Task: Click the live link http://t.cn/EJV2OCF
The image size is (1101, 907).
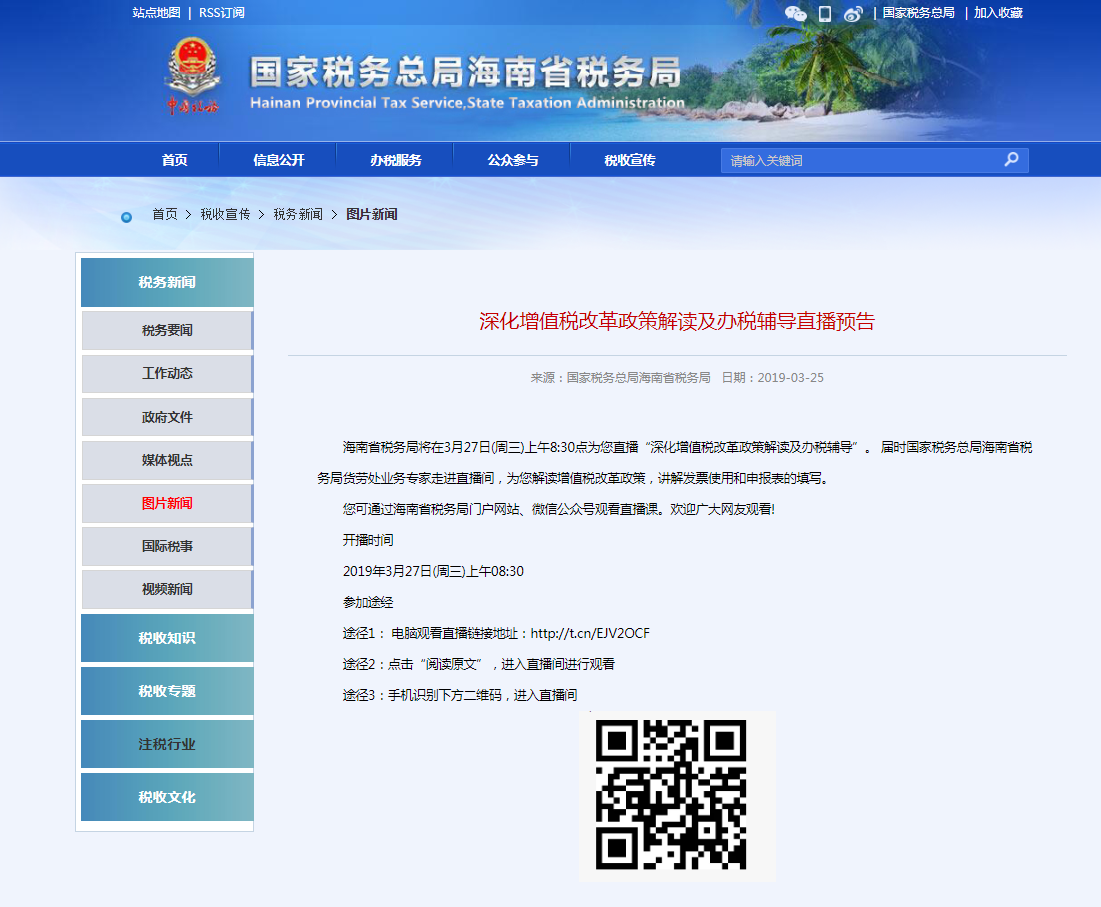Action: [590, 633]
